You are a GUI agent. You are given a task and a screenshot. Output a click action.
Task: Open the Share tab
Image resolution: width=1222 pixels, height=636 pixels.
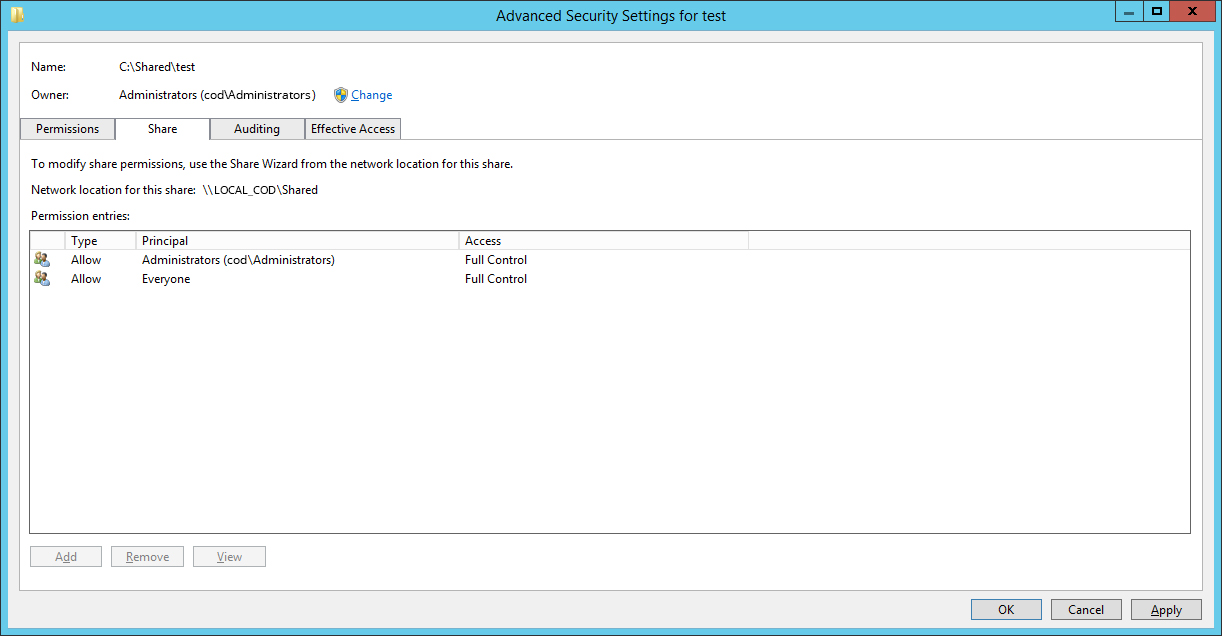coord(162,129)
